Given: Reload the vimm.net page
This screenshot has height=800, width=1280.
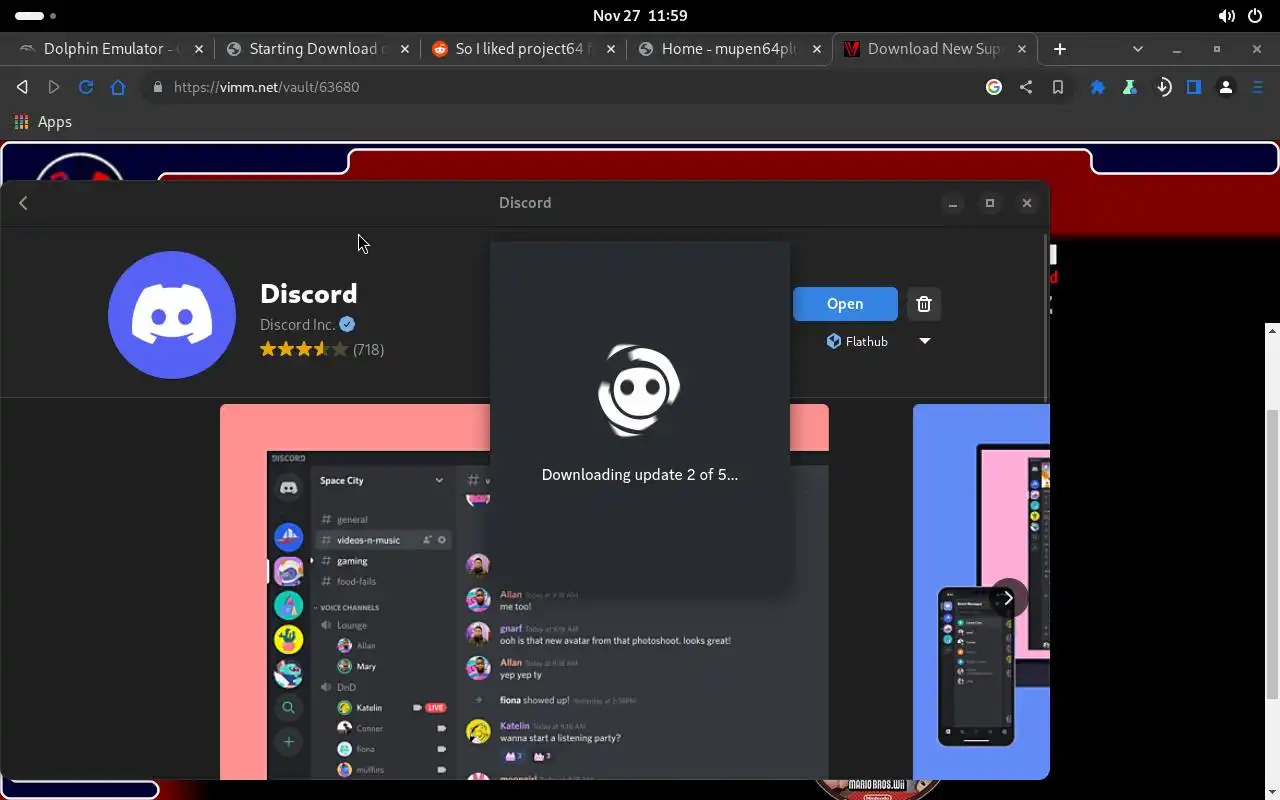Looking at the screenshot, I should (86, 87).
